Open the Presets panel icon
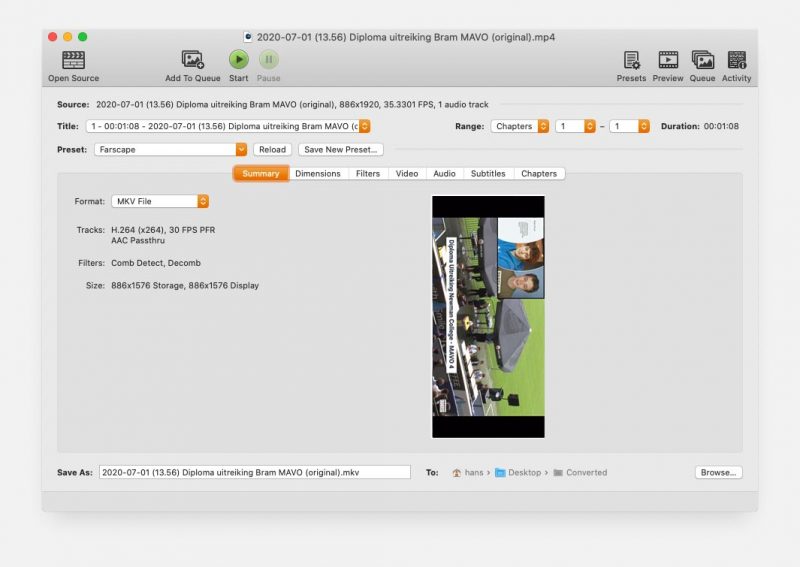The width and height of the screenshot is (800, 567). pos(631,60)
